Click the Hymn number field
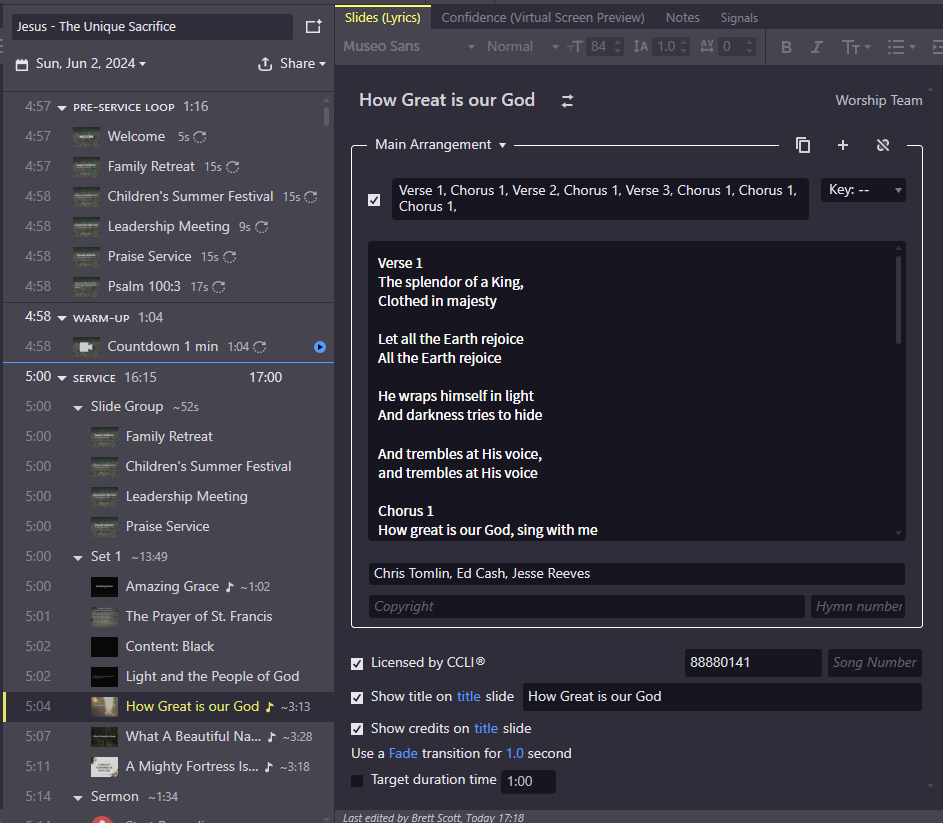The width and height of the screenshot is (943, 823). pos(858,606)
